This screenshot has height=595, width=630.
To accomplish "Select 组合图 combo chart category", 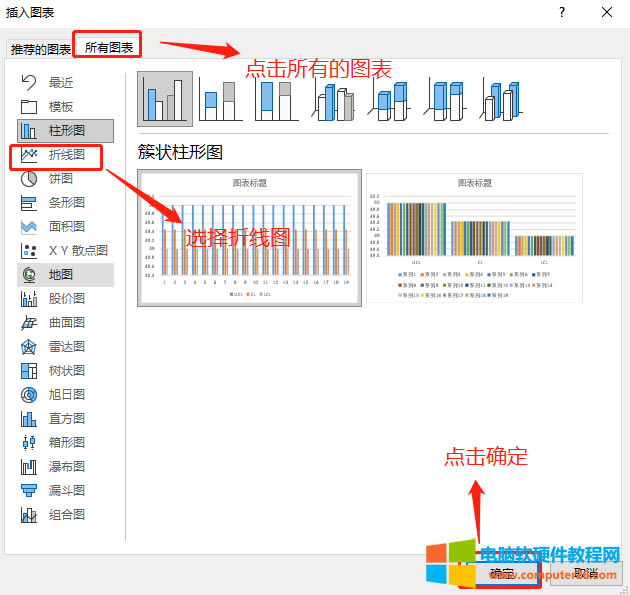I will coord(65,515).
